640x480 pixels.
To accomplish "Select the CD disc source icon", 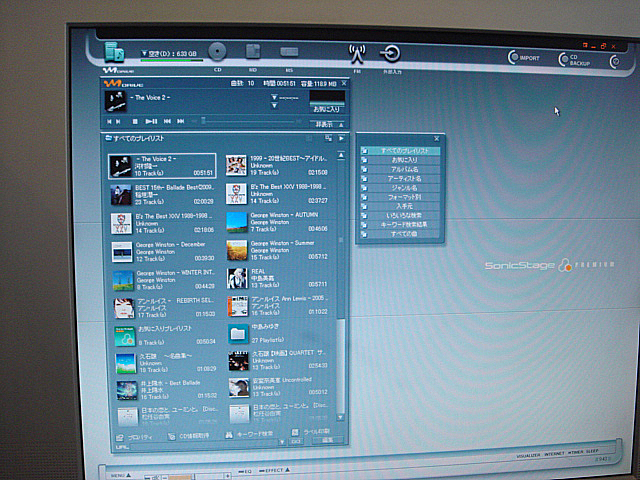I will [x=217, y=52].
